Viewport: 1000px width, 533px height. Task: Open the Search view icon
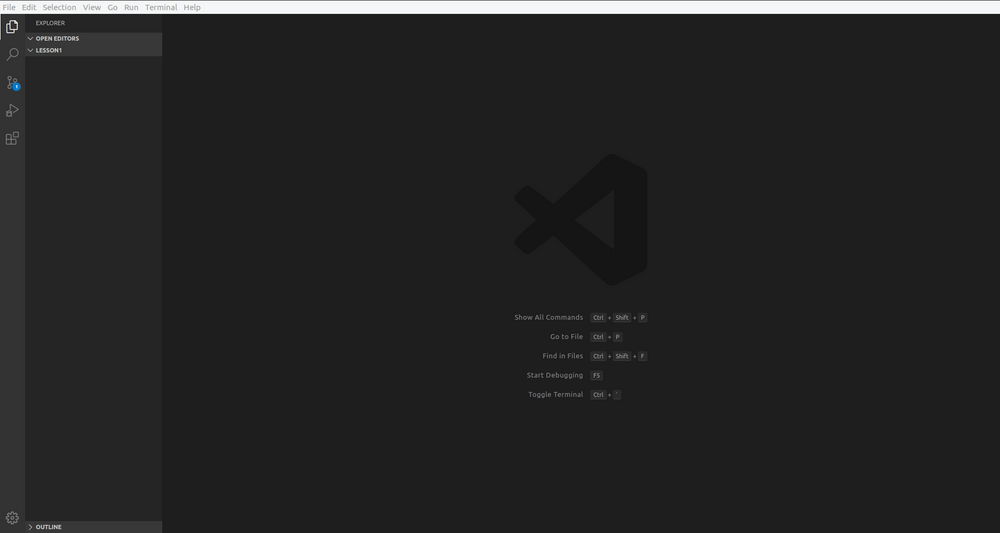pos(12,54)
